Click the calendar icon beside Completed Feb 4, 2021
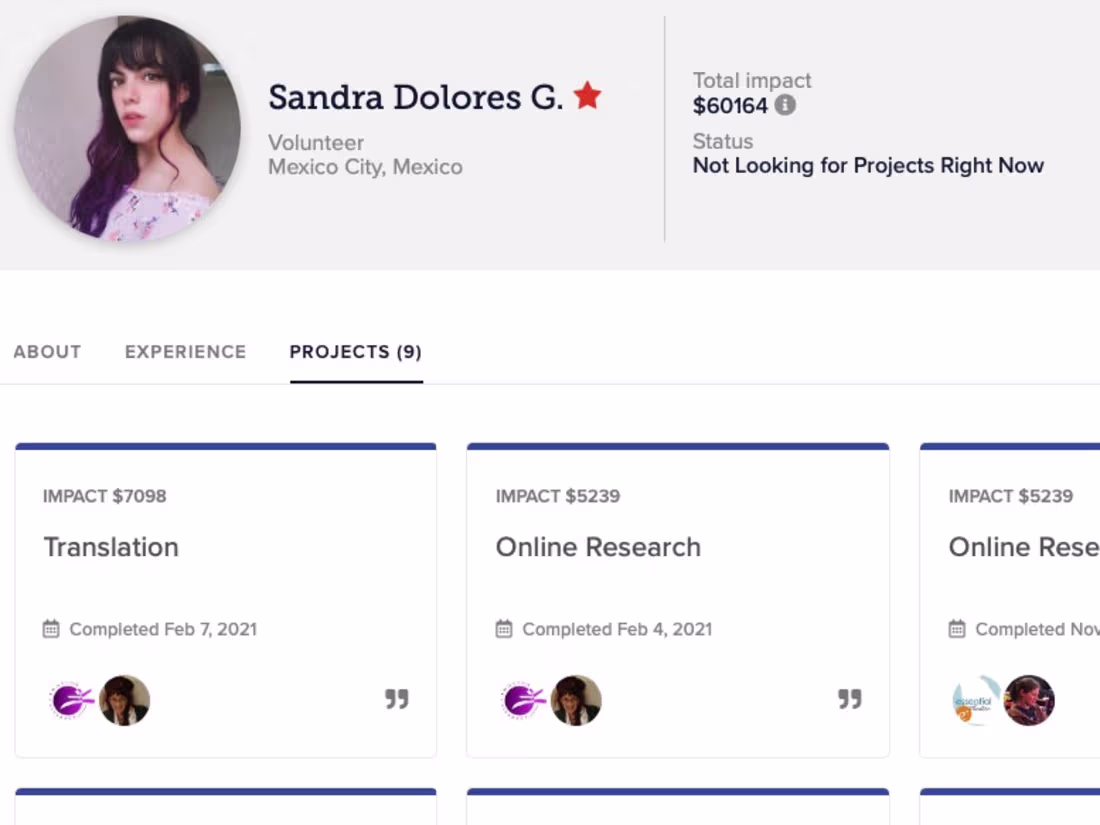The height and width of the screenshot is (825, 1100). pos(504,629)
